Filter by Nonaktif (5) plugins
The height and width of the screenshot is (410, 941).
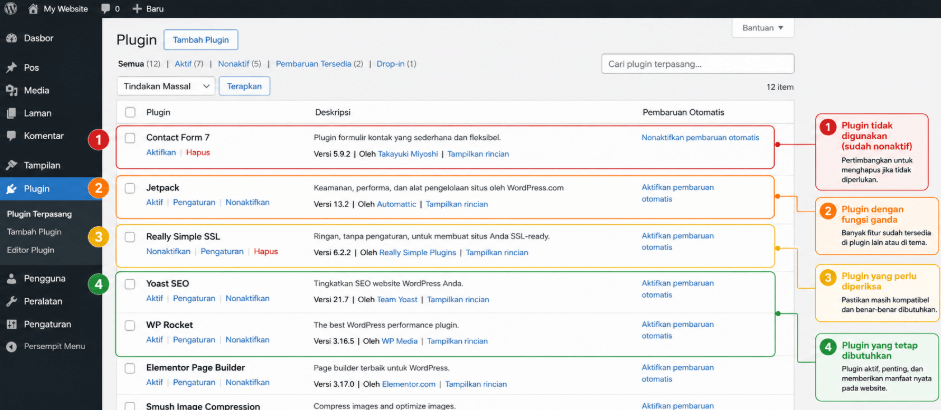239,64
